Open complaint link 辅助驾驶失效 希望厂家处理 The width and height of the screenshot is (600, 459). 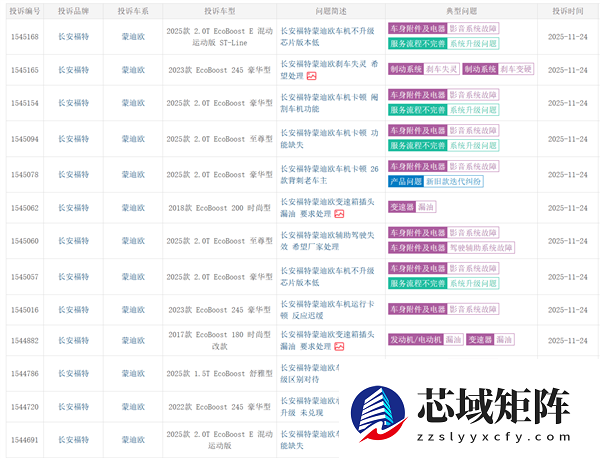pyautogui.click(x=328, y=241)
